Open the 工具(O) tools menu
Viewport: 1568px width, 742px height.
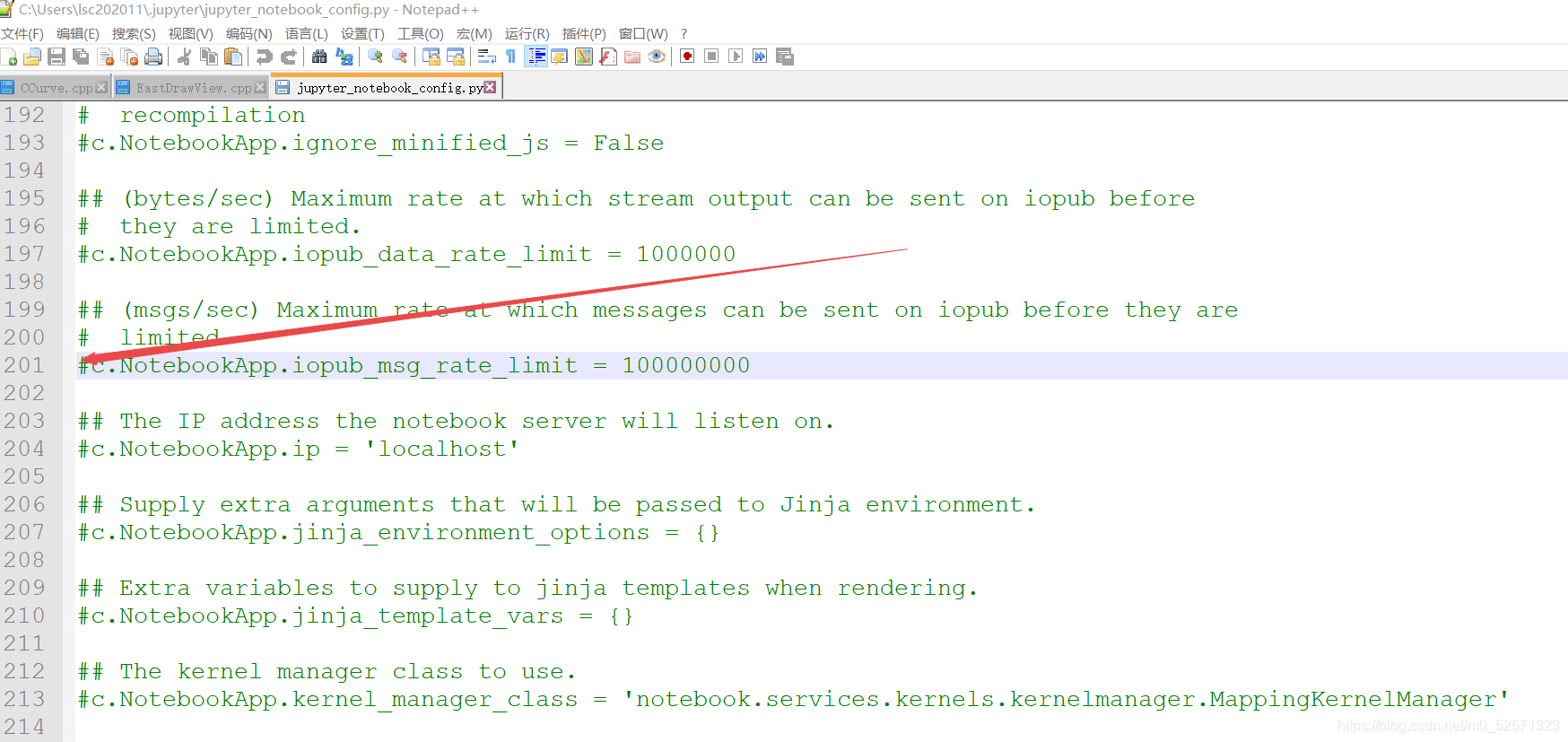click(421, 33)
